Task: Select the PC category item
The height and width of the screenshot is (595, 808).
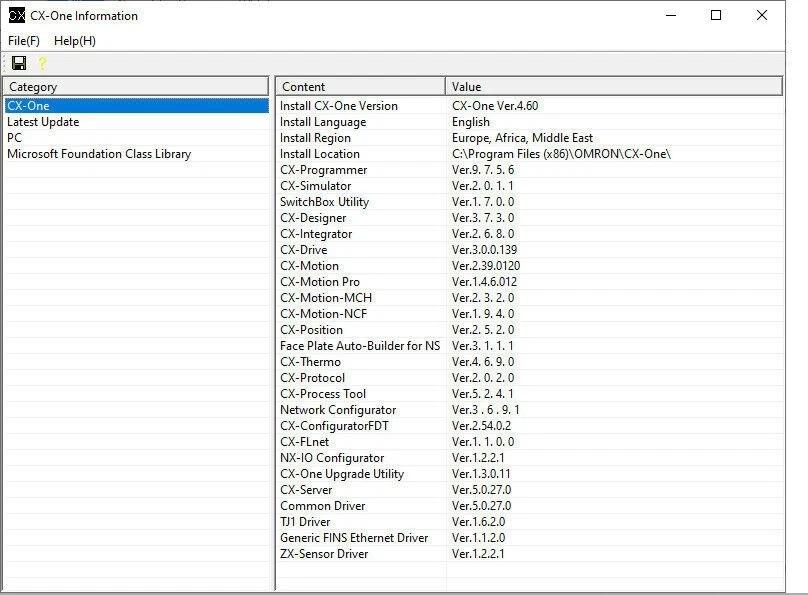Action: (x=15, y=138)
